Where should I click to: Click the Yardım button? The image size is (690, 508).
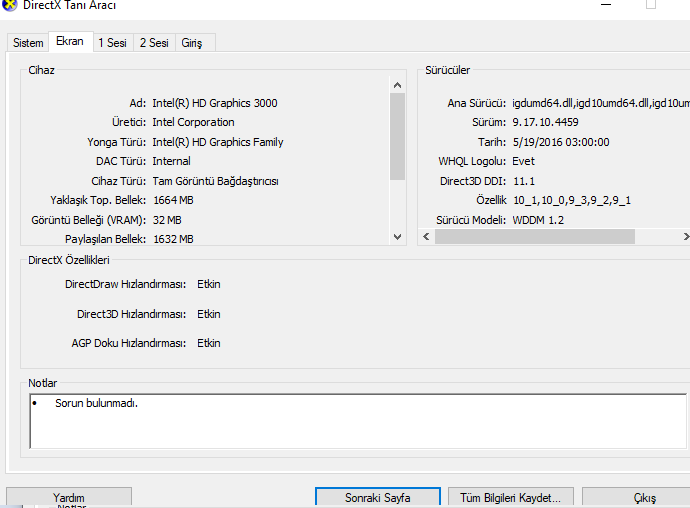pyautogui.click(x=69, y=497)
